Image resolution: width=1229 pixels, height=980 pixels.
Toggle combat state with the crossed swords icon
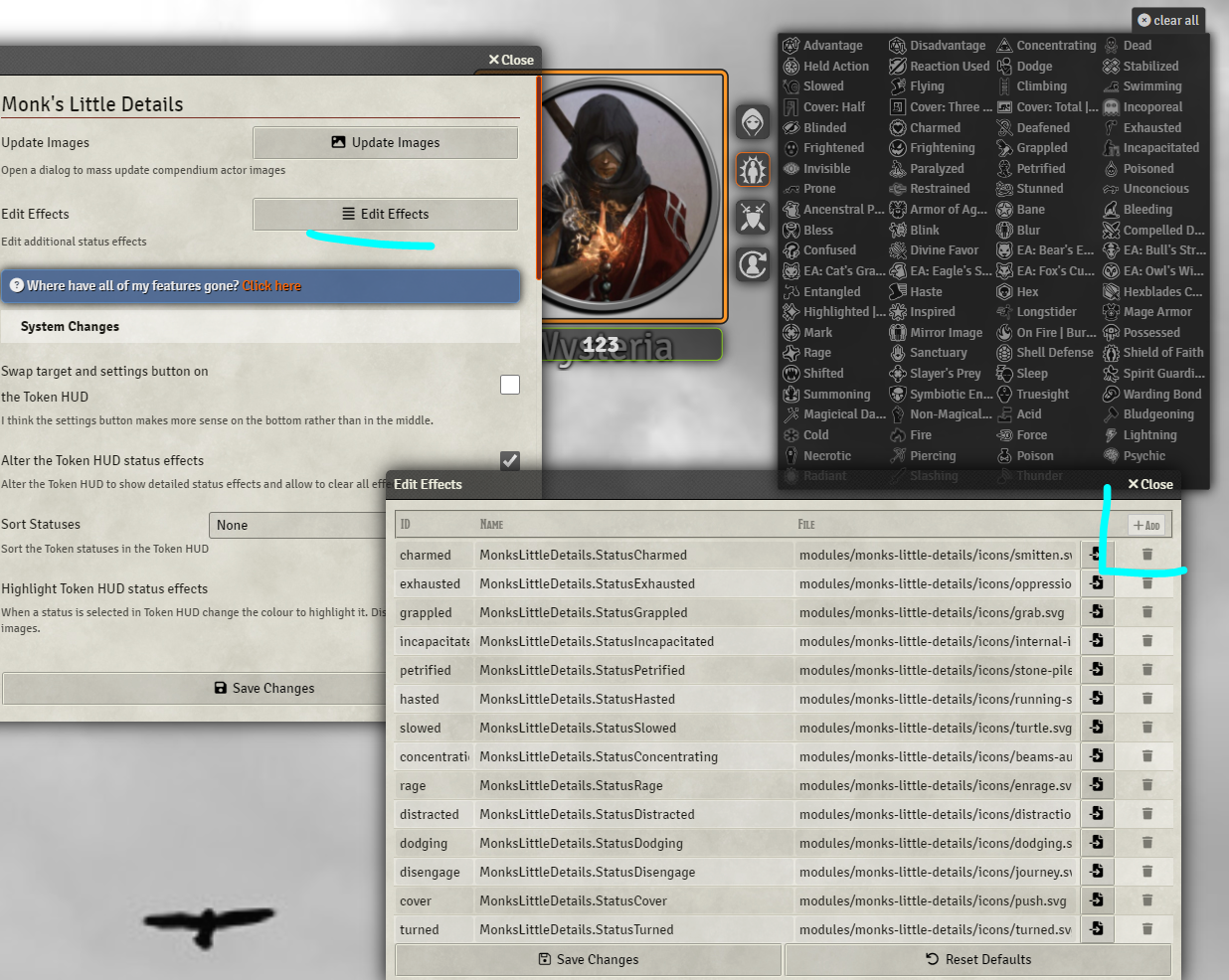coord(752,217)
